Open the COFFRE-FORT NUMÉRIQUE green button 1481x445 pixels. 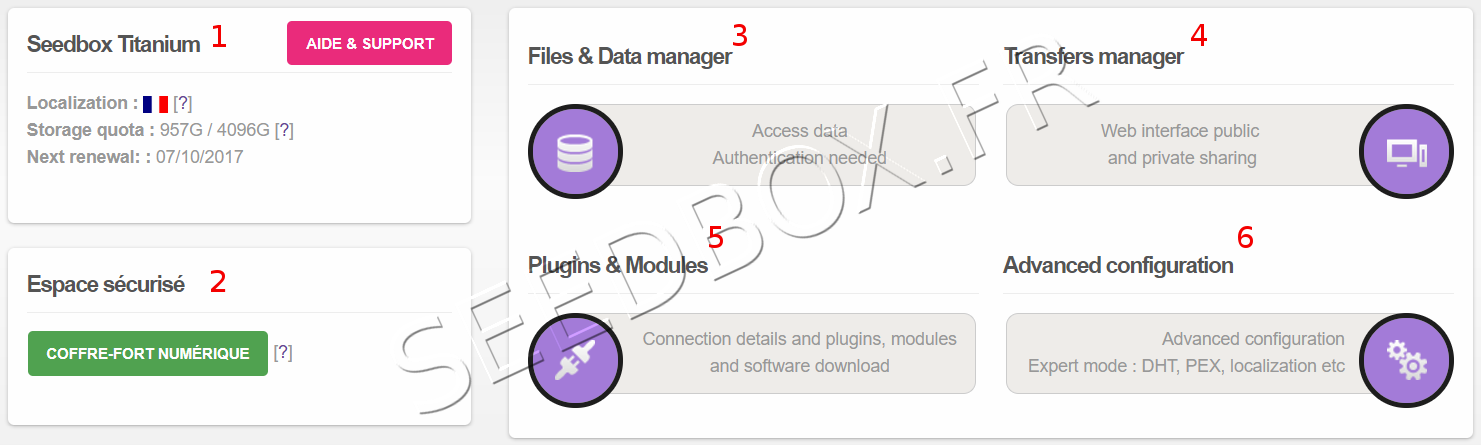coord(148,353)
